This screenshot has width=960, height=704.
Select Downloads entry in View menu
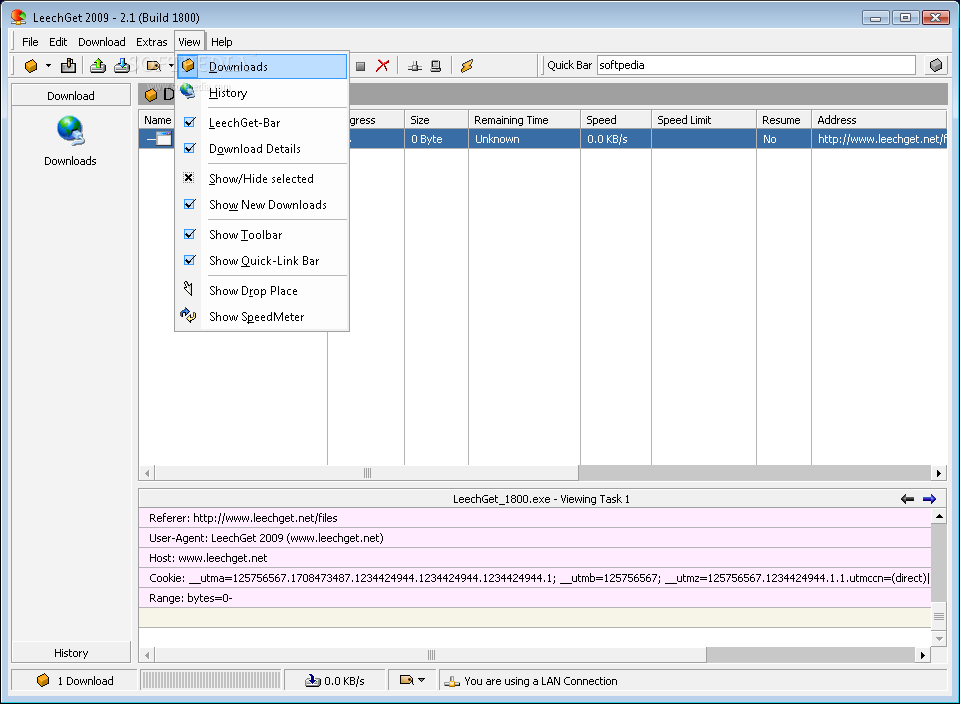262,66
